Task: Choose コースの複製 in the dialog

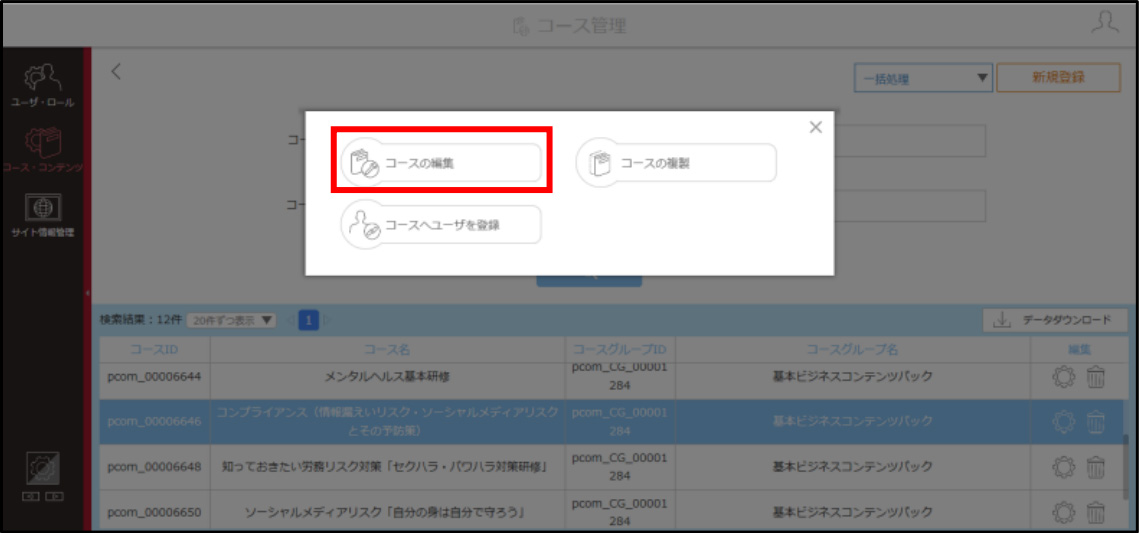Action: tap(676, 163)
